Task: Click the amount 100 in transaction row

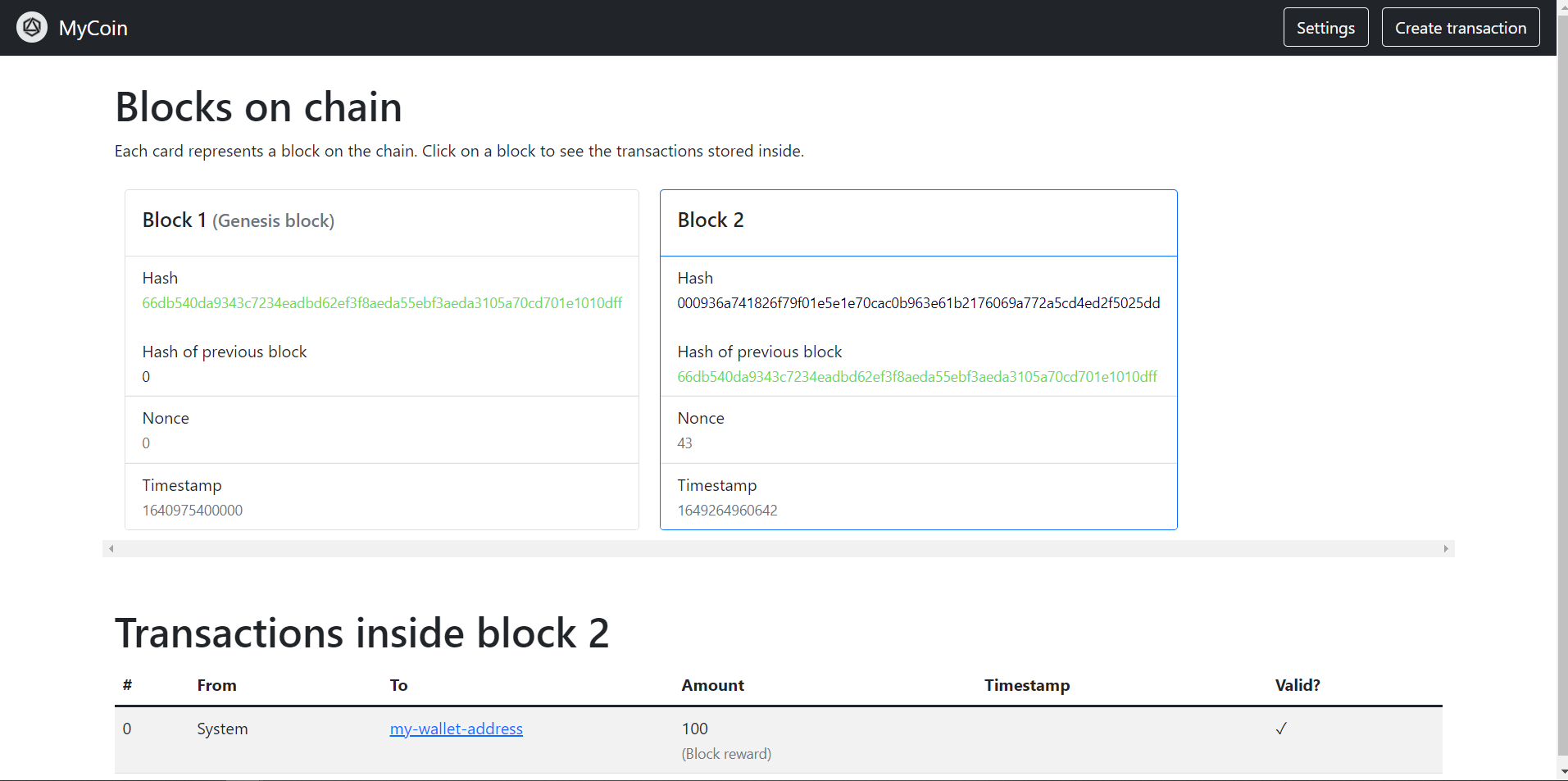Action: (x=695, y=729)
